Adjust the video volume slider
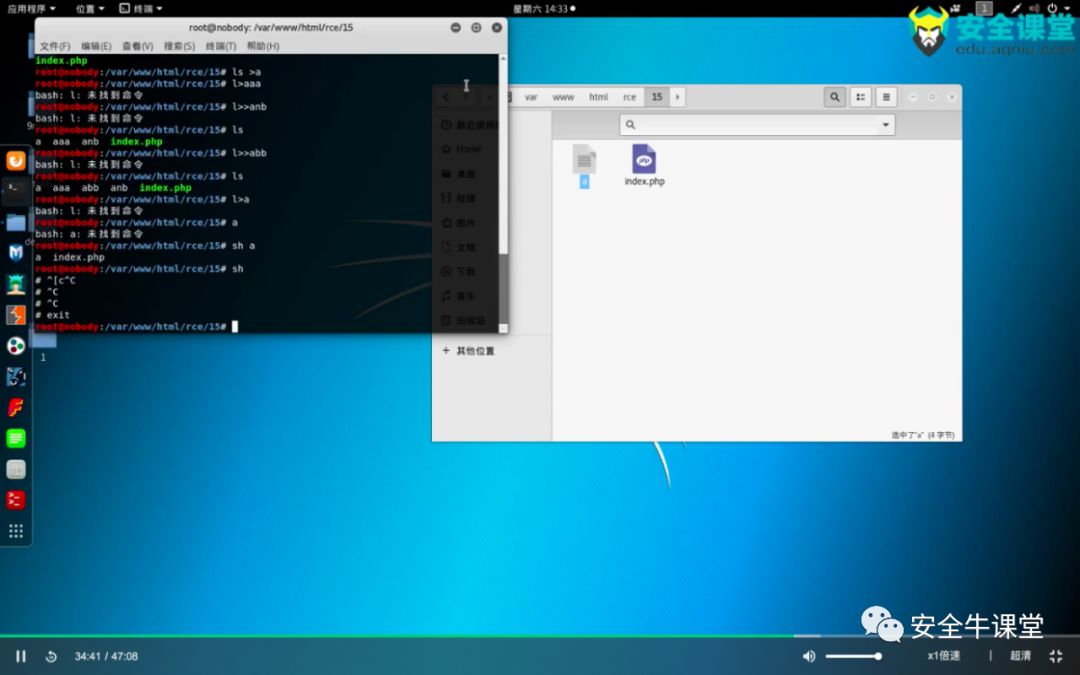 [853, 656]
